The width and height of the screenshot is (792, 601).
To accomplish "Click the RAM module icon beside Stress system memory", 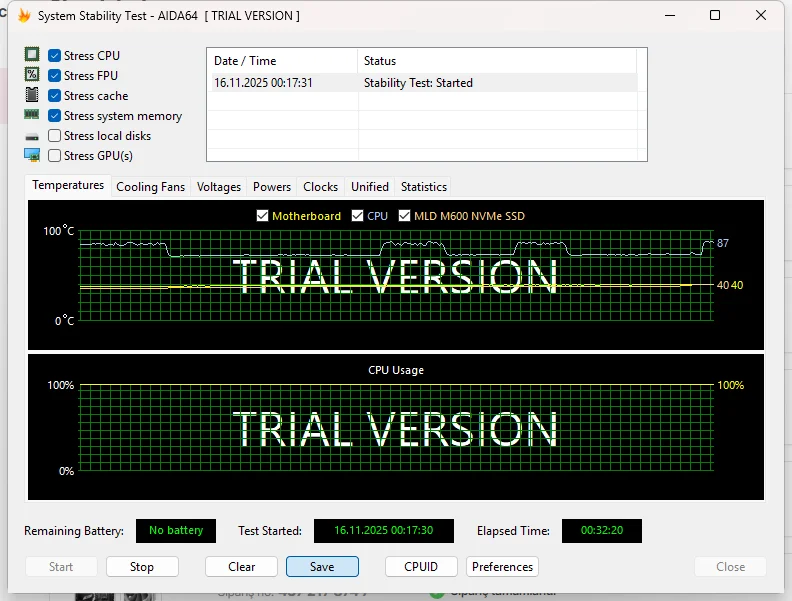I will (x=32, y=115).
